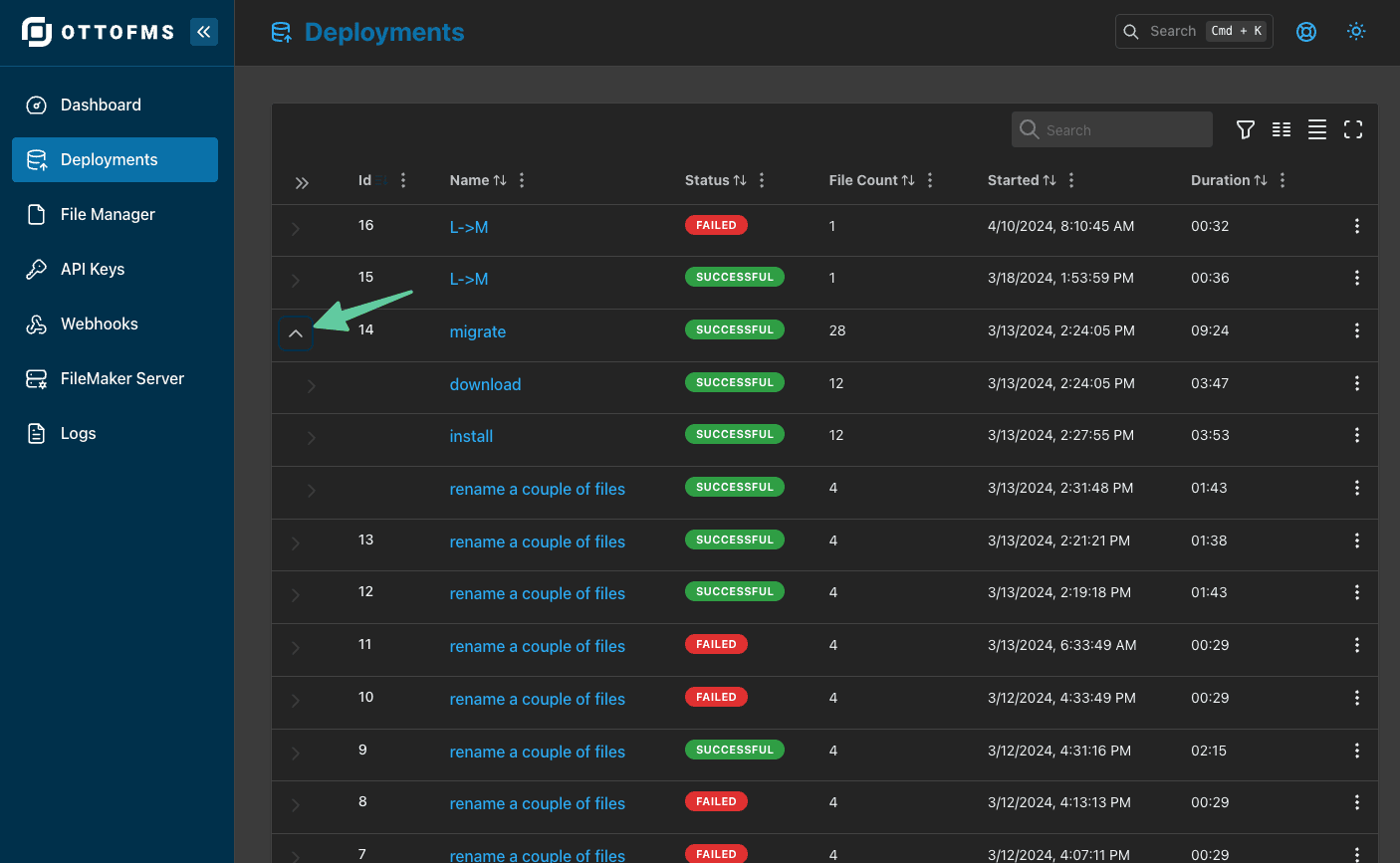Open the migrate deployment details
Image resolution: width=1400 pixels, height=863 pixels.
tap(478, 331)
